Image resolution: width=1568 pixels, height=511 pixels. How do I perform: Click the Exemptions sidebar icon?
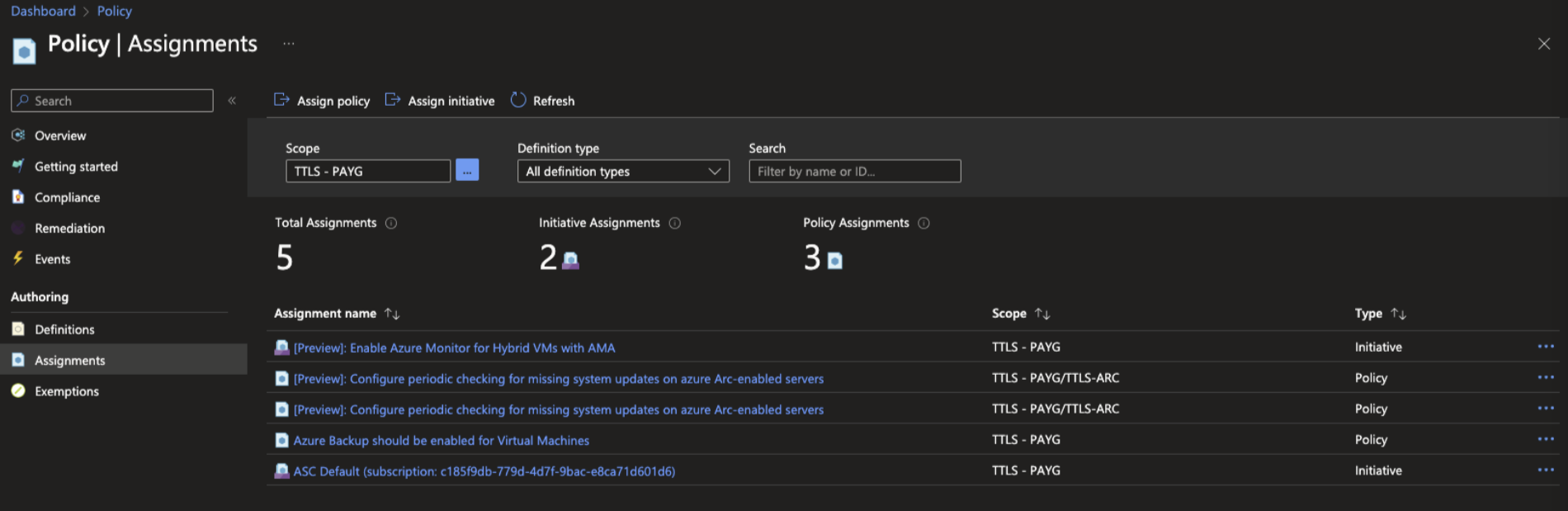(18, 390)
